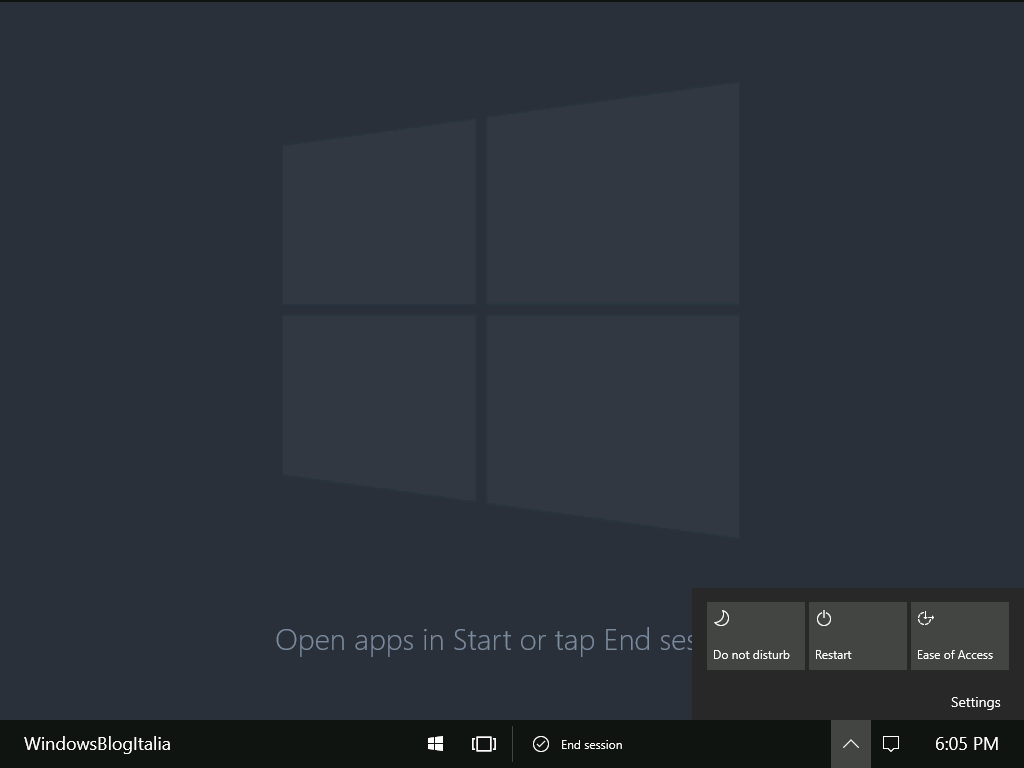Click the Restart quick action tile
Viewport: 1024px width, 768px height.
857,636
